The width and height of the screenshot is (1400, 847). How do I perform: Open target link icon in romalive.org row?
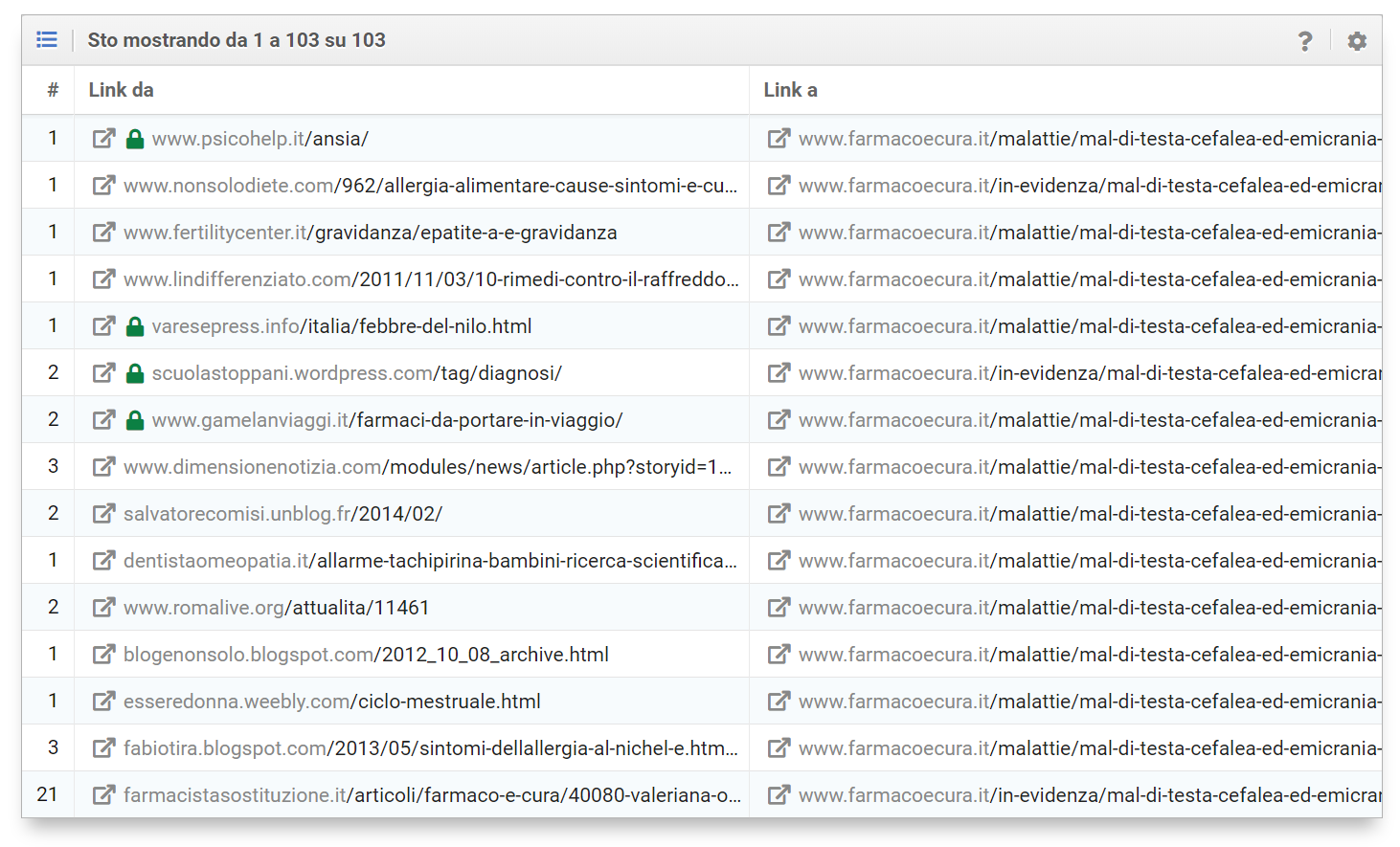pos(779,607)
